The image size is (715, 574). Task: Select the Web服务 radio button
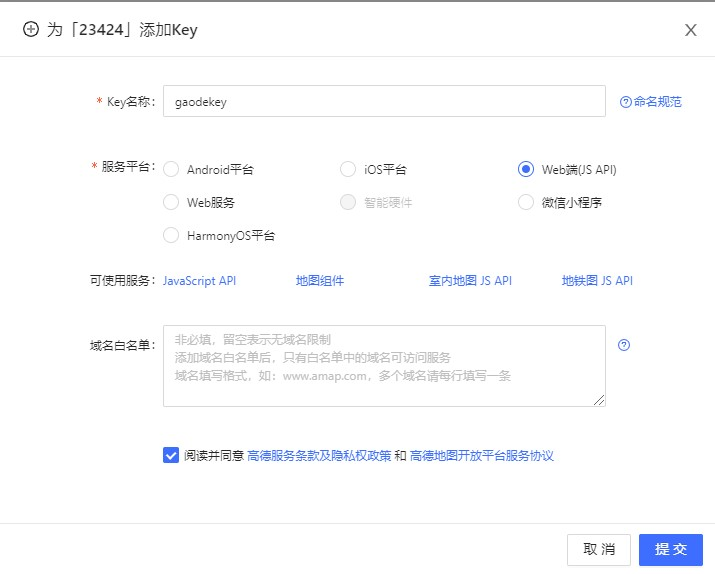click(x=171, y=202)
